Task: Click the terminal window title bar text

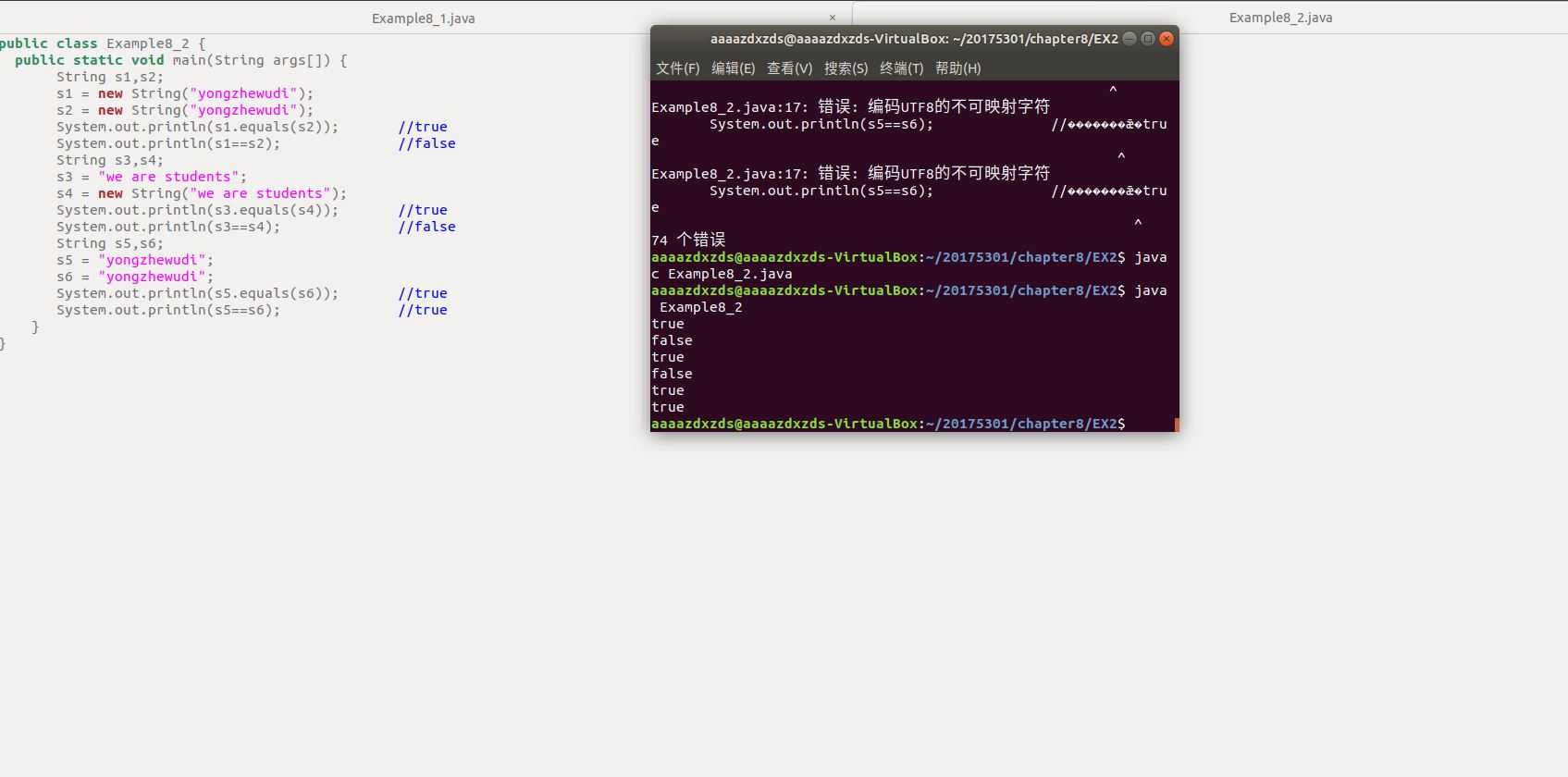Action: point(914,39)
